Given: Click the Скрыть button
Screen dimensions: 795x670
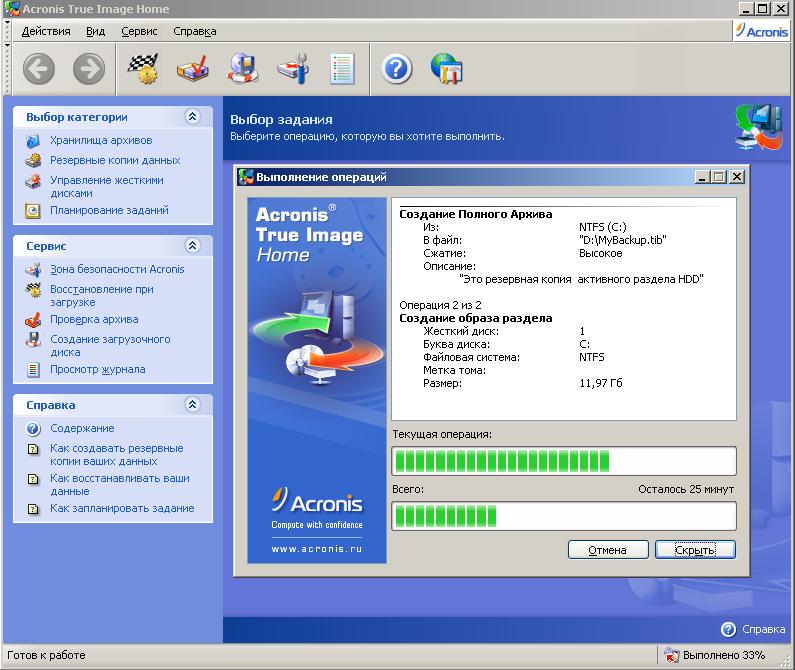Looking at the screenshot, I should pyautogui.click(x=695, y=550).
